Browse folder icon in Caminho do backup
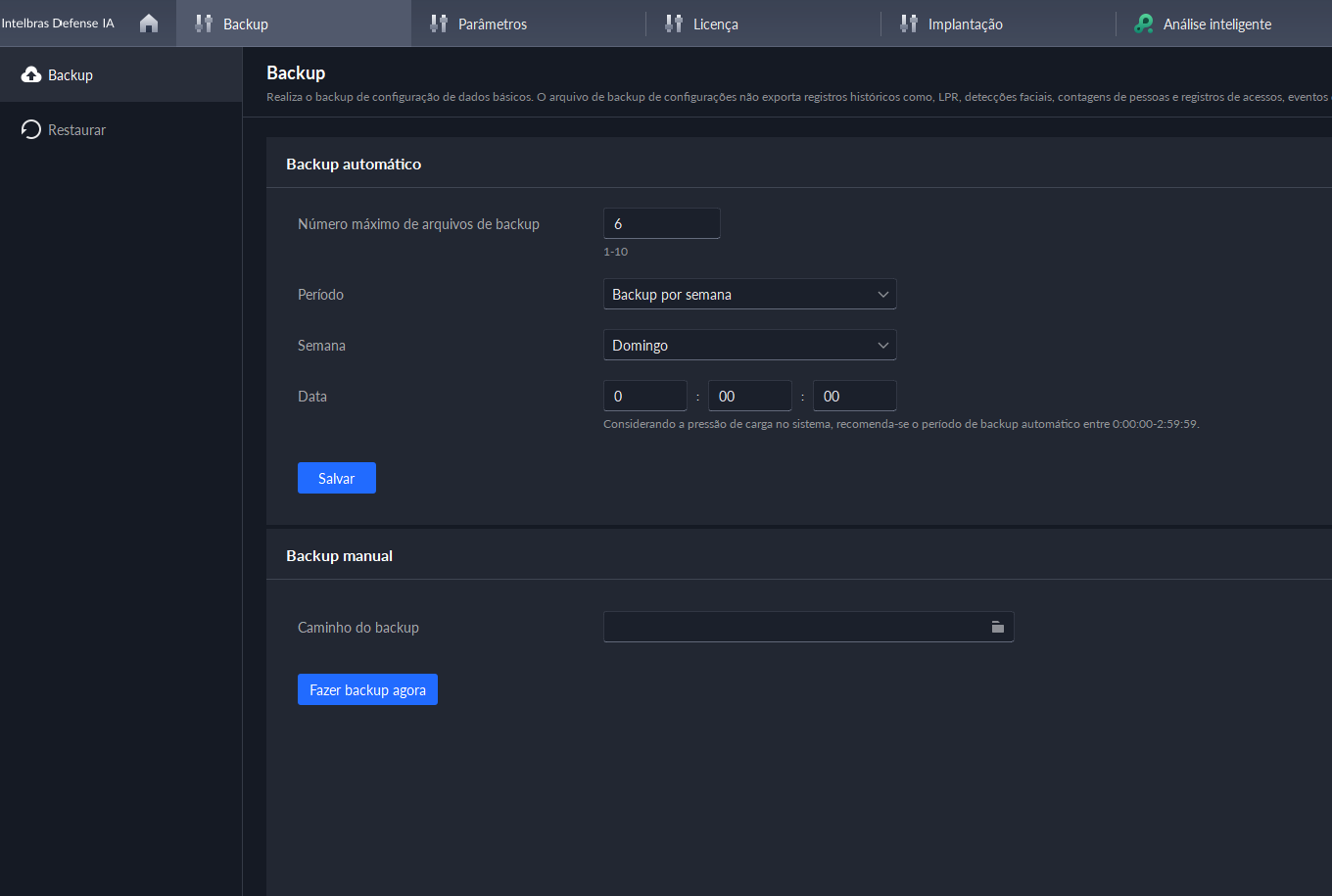Image resolution: width=1332 pixels, height=896 pixels. (x=997, y=627)
